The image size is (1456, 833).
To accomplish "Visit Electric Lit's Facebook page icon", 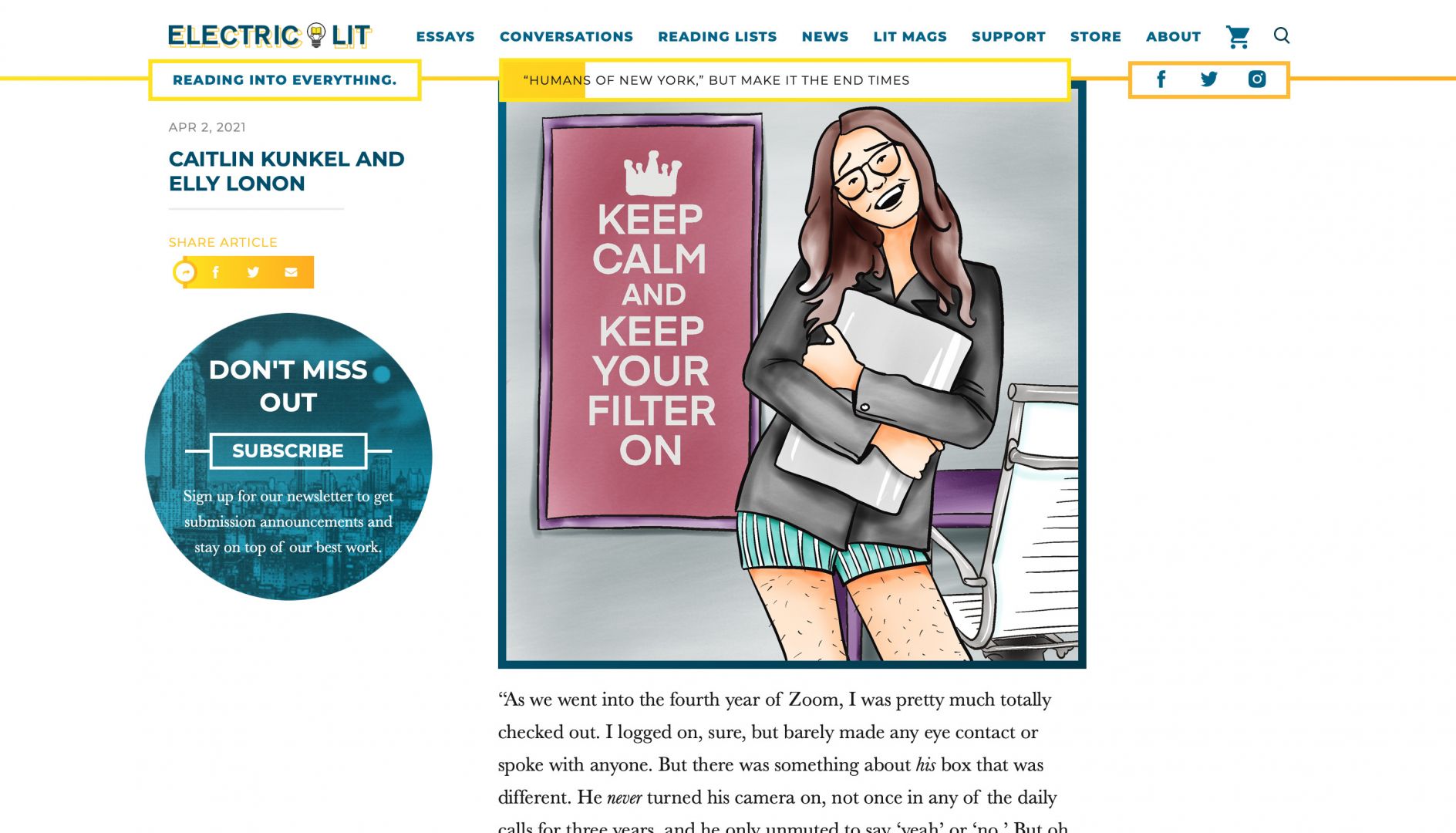I will point(1161,79).
